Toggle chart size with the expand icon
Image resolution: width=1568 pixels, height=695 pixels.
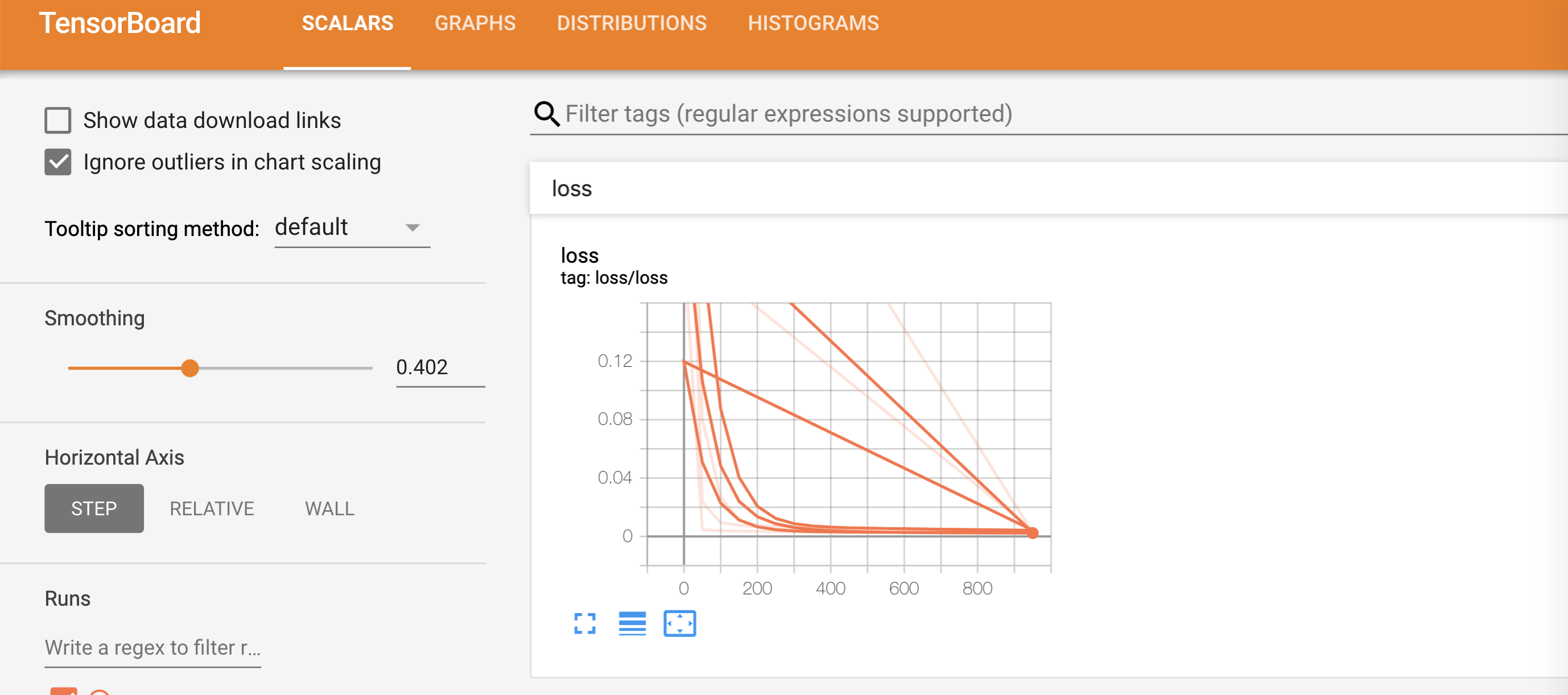coord(584,623)
